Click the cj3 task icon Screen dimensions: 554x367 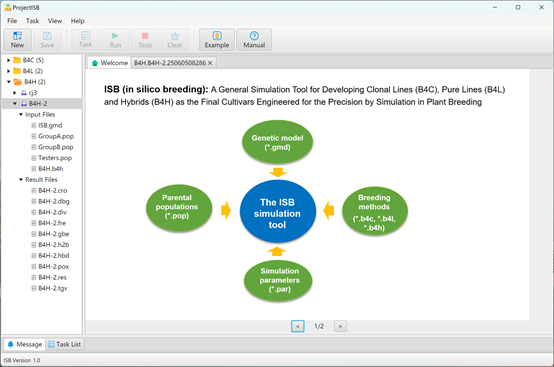pyautogui.click(x=24, y=93)
